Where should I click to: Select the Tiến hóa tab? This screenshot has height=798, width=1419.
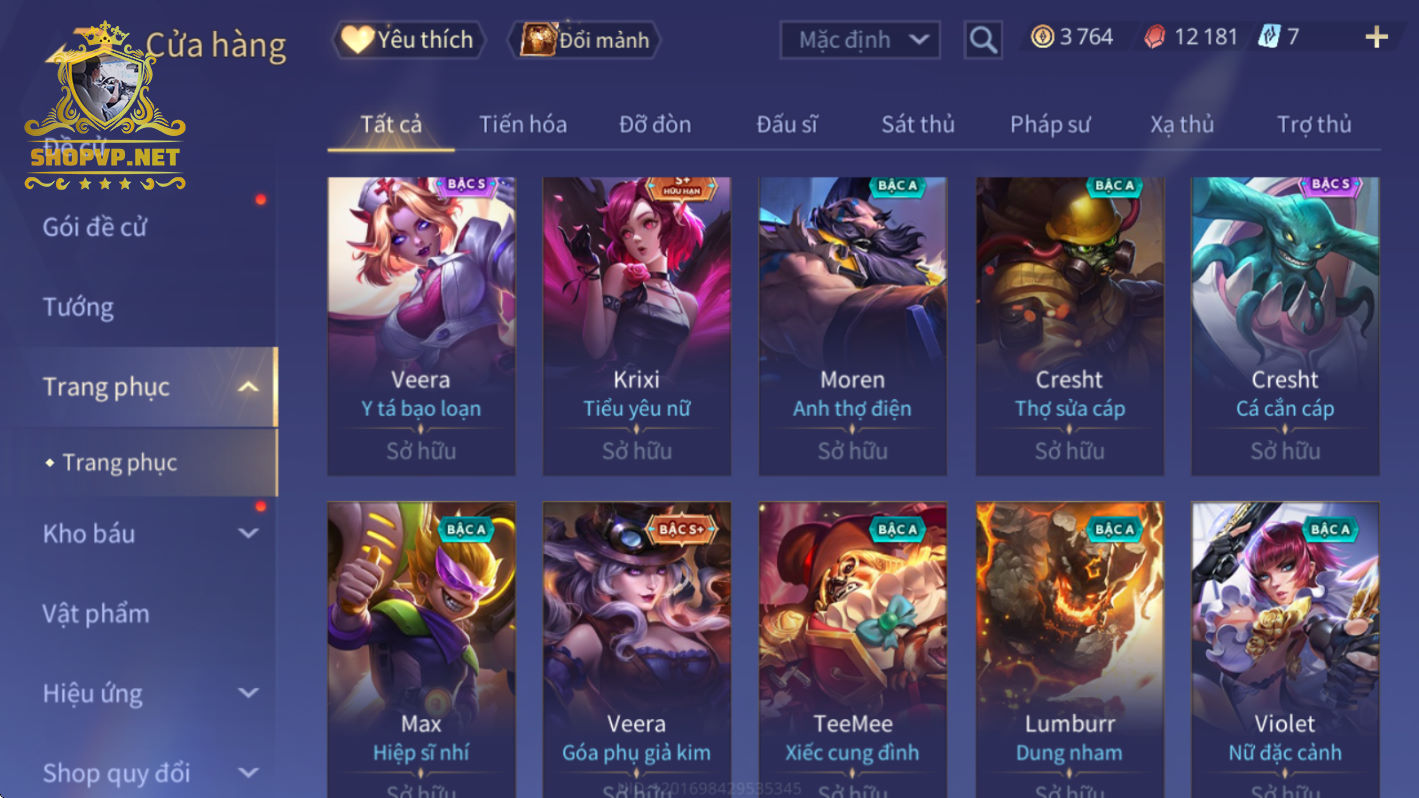[522, 124]
